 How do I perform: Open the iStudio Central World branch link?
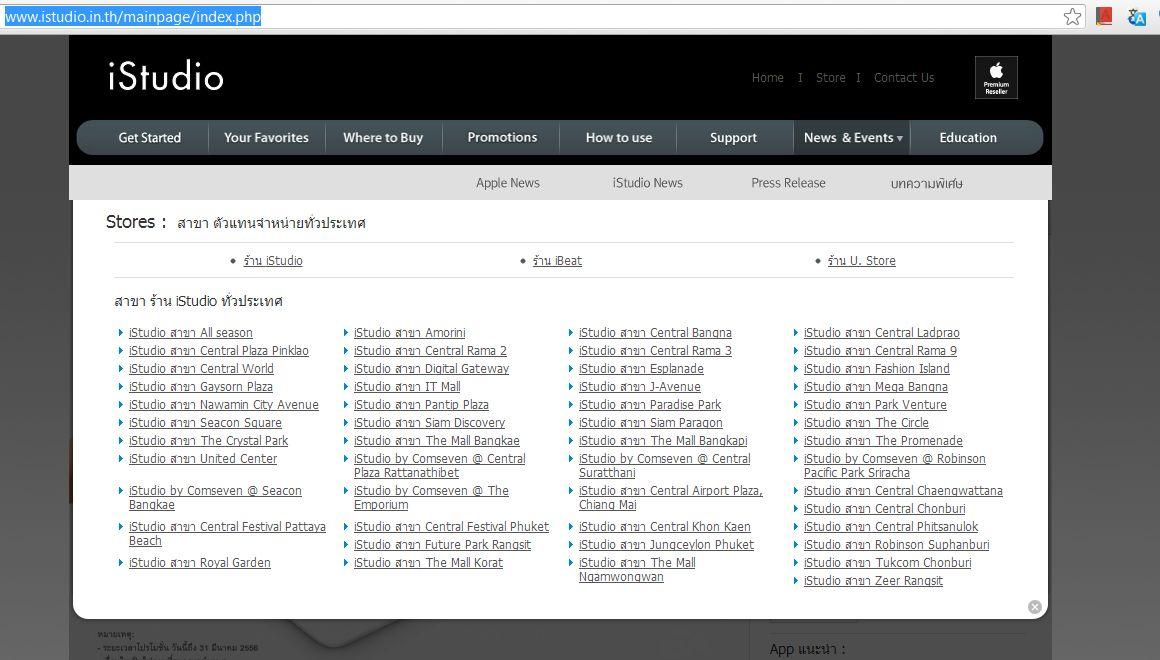(201, 369)
